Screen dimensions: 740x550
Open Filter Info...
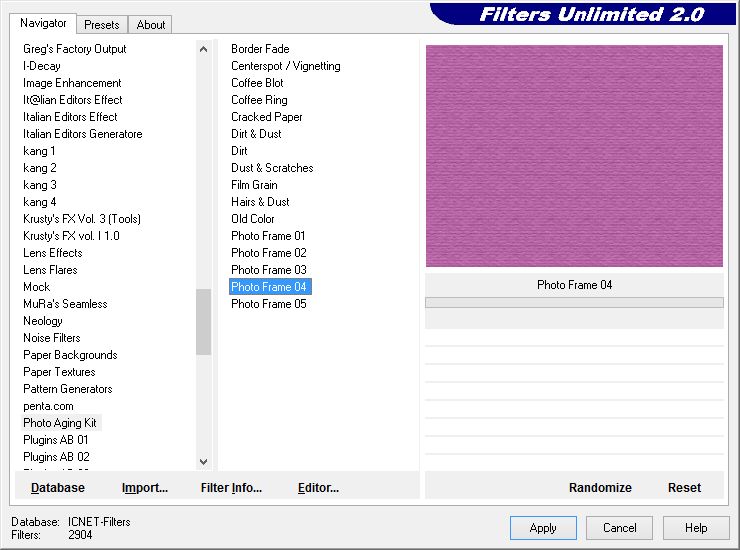(231, 488)
